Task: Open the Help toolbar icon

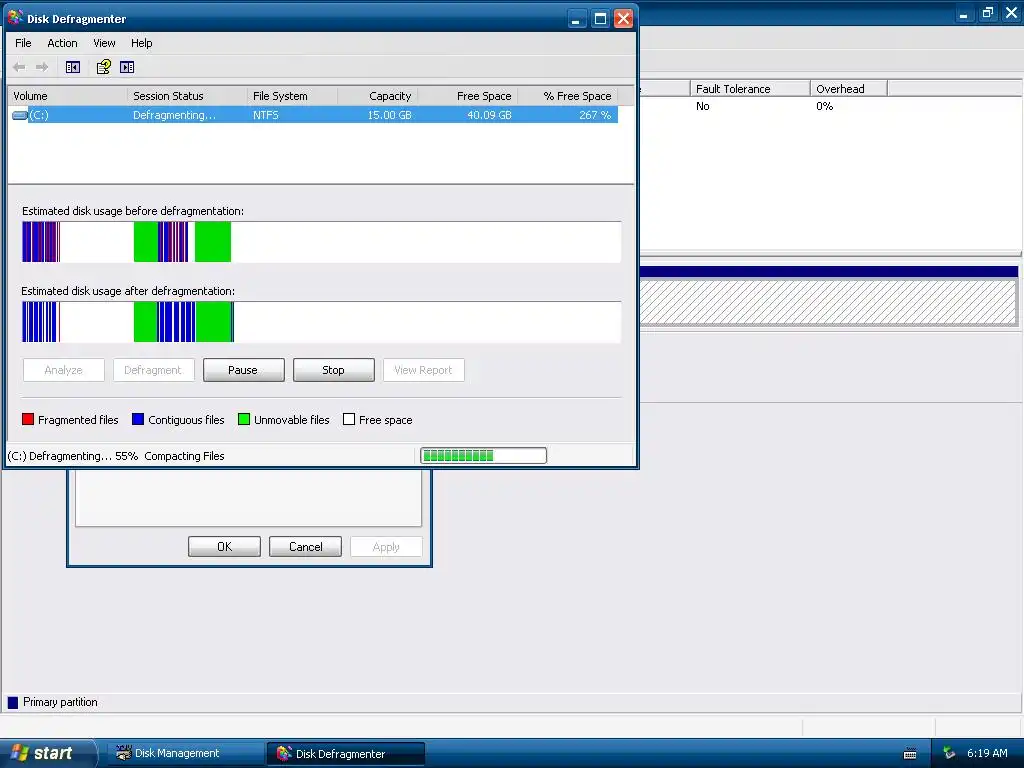Action: (103, 67)
